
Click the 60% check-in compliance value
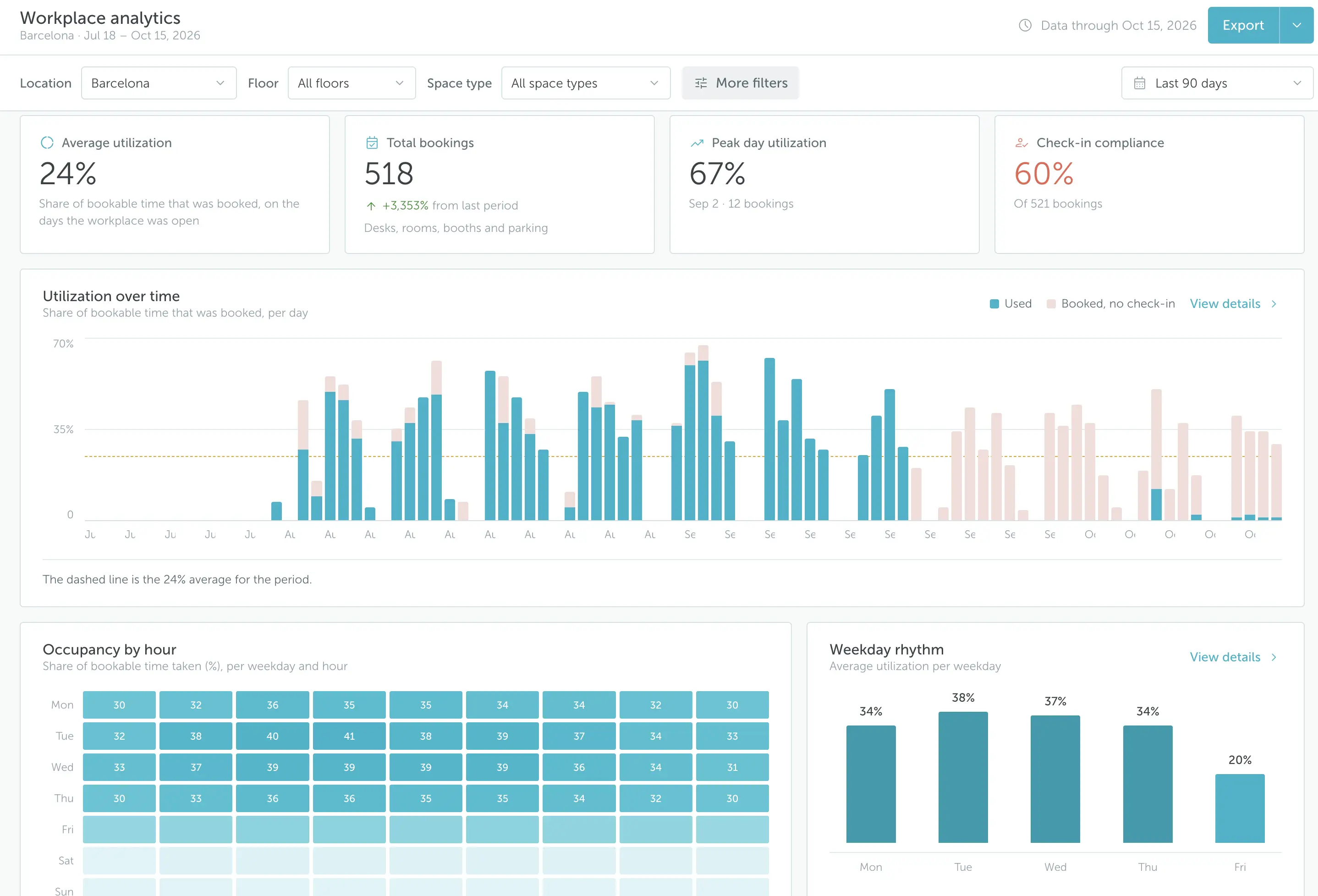coord(1044,174)
